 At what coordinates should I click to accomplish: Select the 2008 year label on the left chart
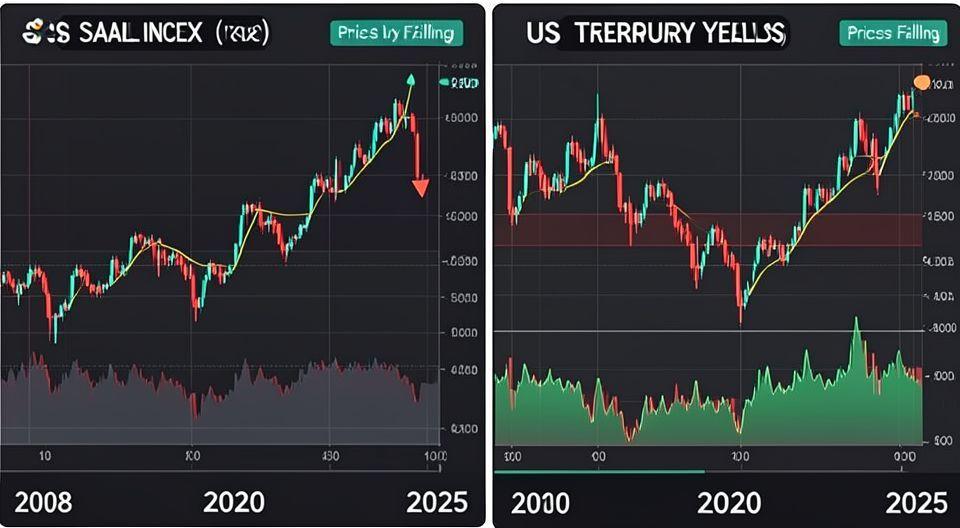pyautogui.click(x=43, y=499)
